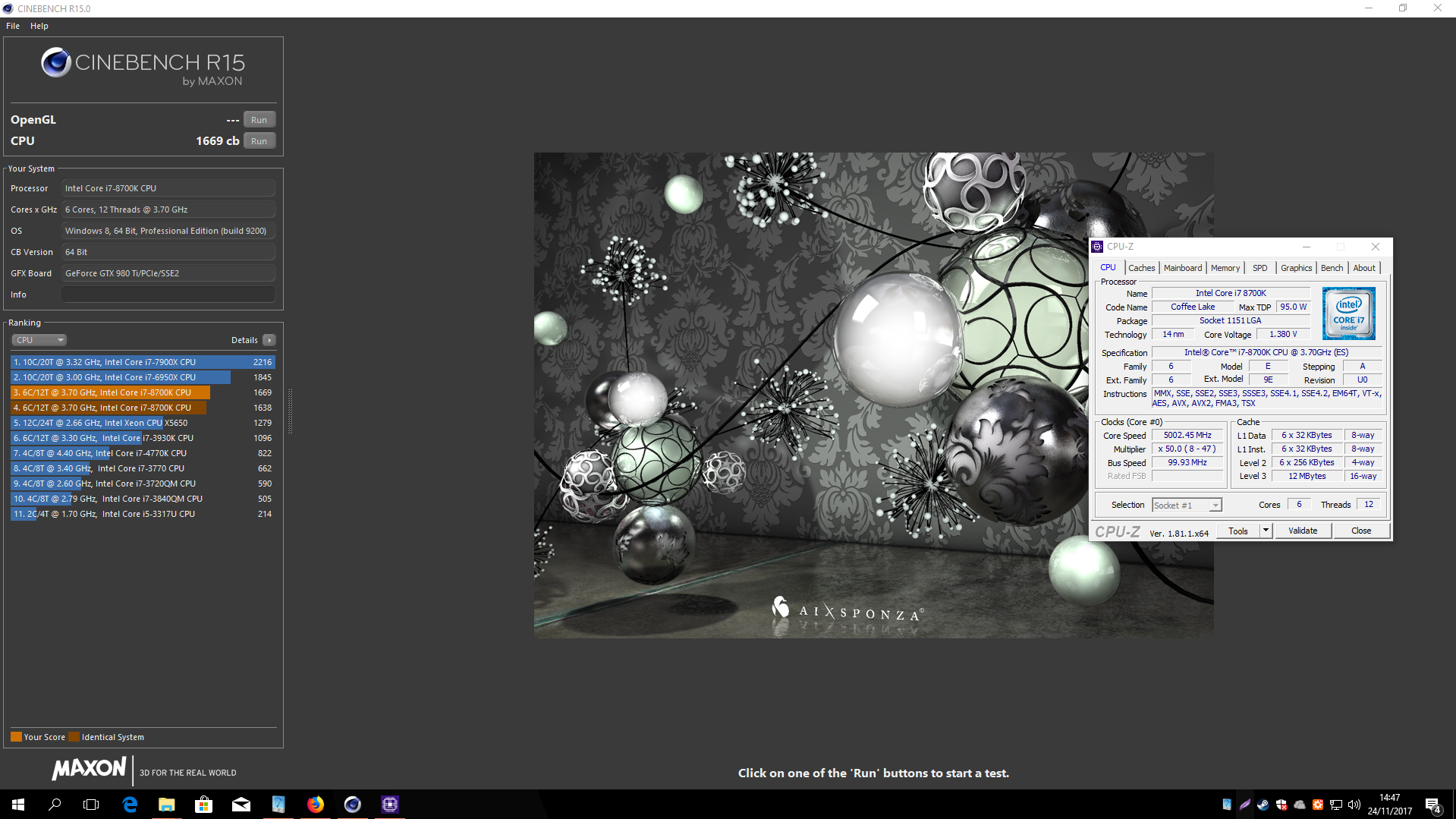The height and width of the screenshot is (819, 1456).
Task: Click the Core Voltage 1.380 V value
Action: click(1283, 335)
